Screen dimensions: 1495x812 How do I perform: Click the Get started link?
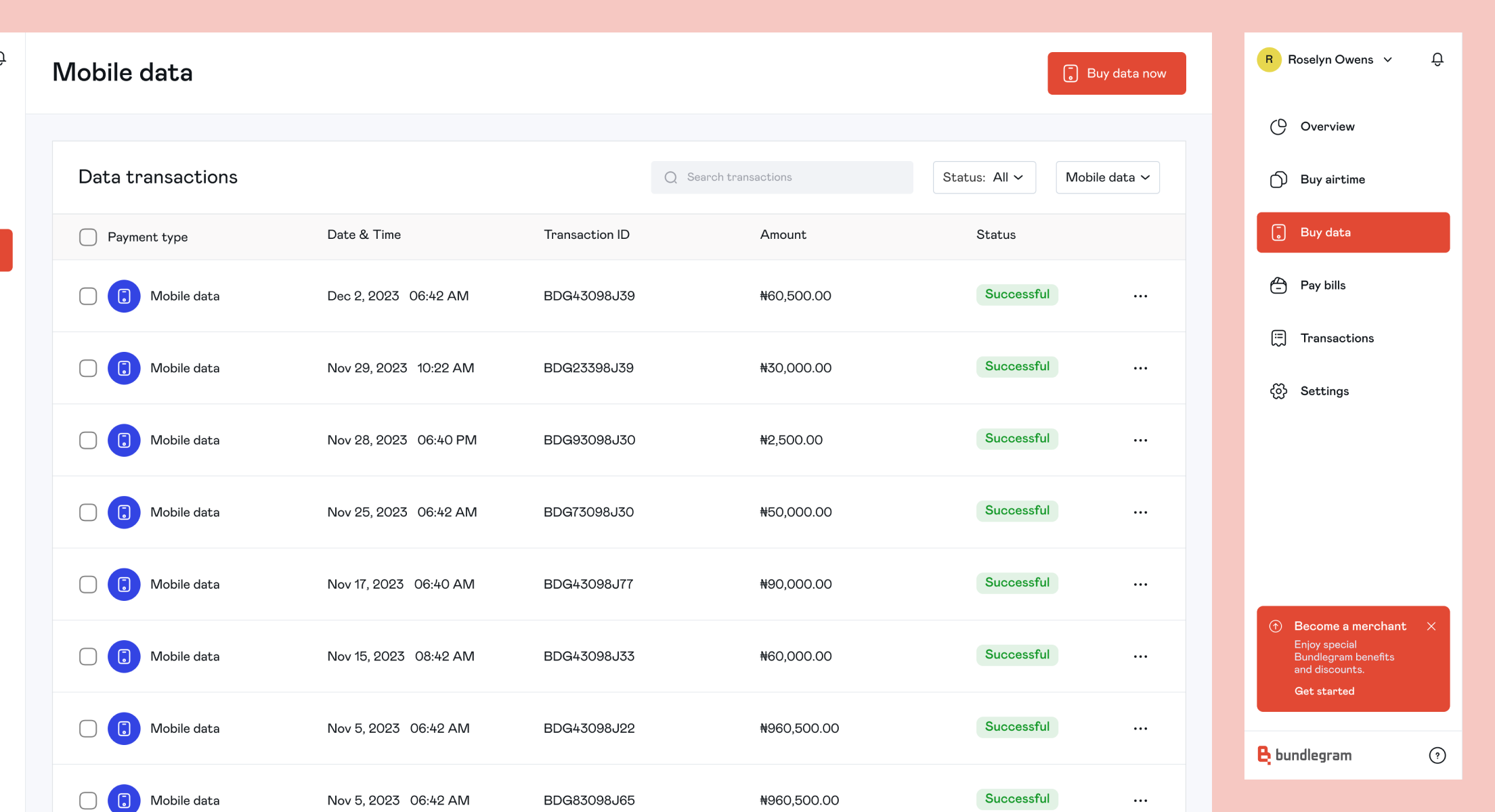click(1324, 691)
